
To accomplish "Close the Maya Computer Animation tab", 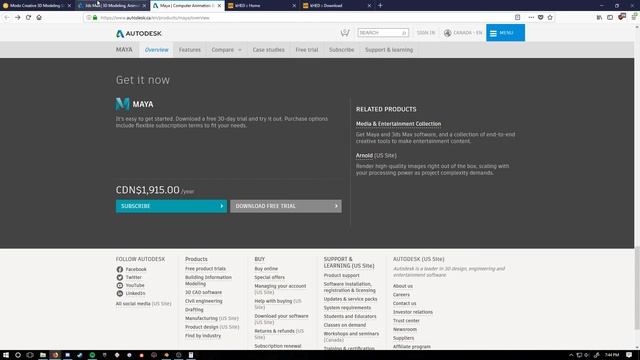I will pos(219,6).
